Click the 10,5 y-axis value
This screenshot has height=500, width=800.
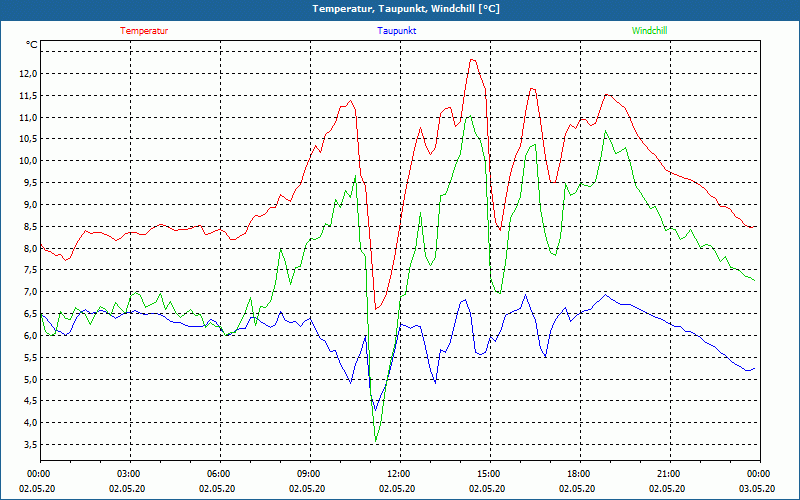pyautogui.click(x=28, y=139)
